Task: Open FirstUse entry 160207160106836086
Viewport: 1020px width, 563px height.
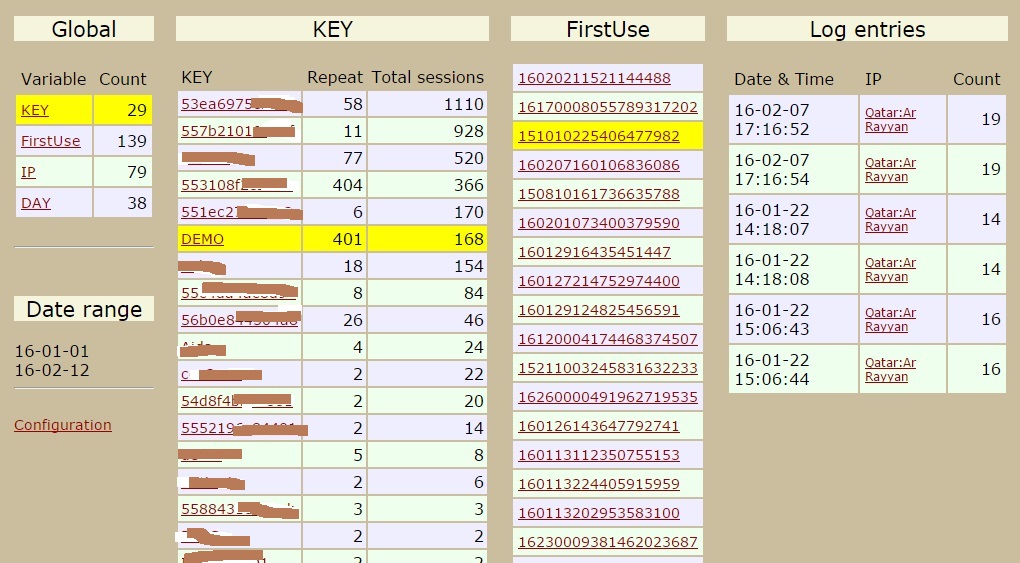Action: coord(598,165)
